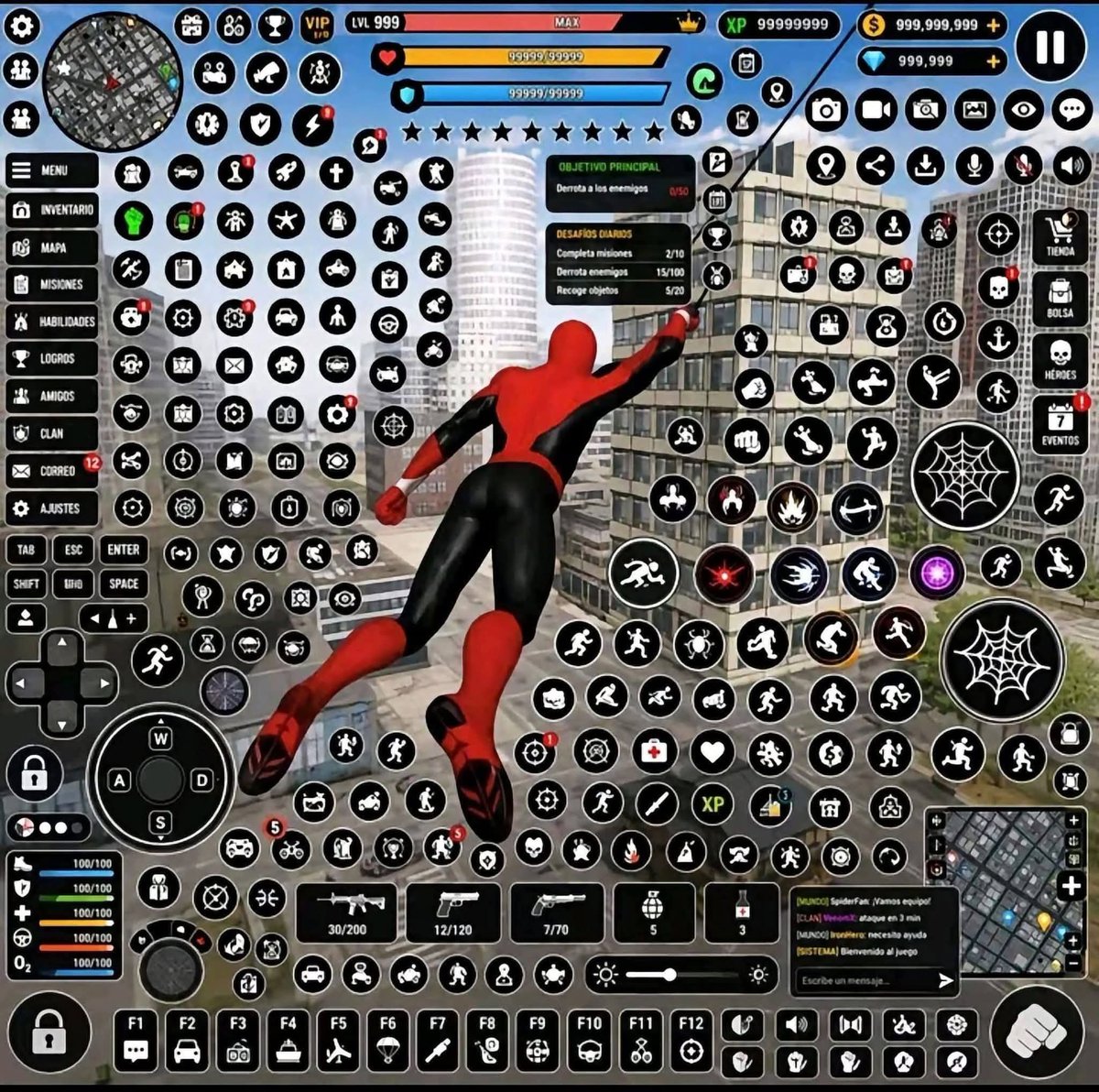
Task: Click the rocket icon
Action: click(x=287, y=170)
